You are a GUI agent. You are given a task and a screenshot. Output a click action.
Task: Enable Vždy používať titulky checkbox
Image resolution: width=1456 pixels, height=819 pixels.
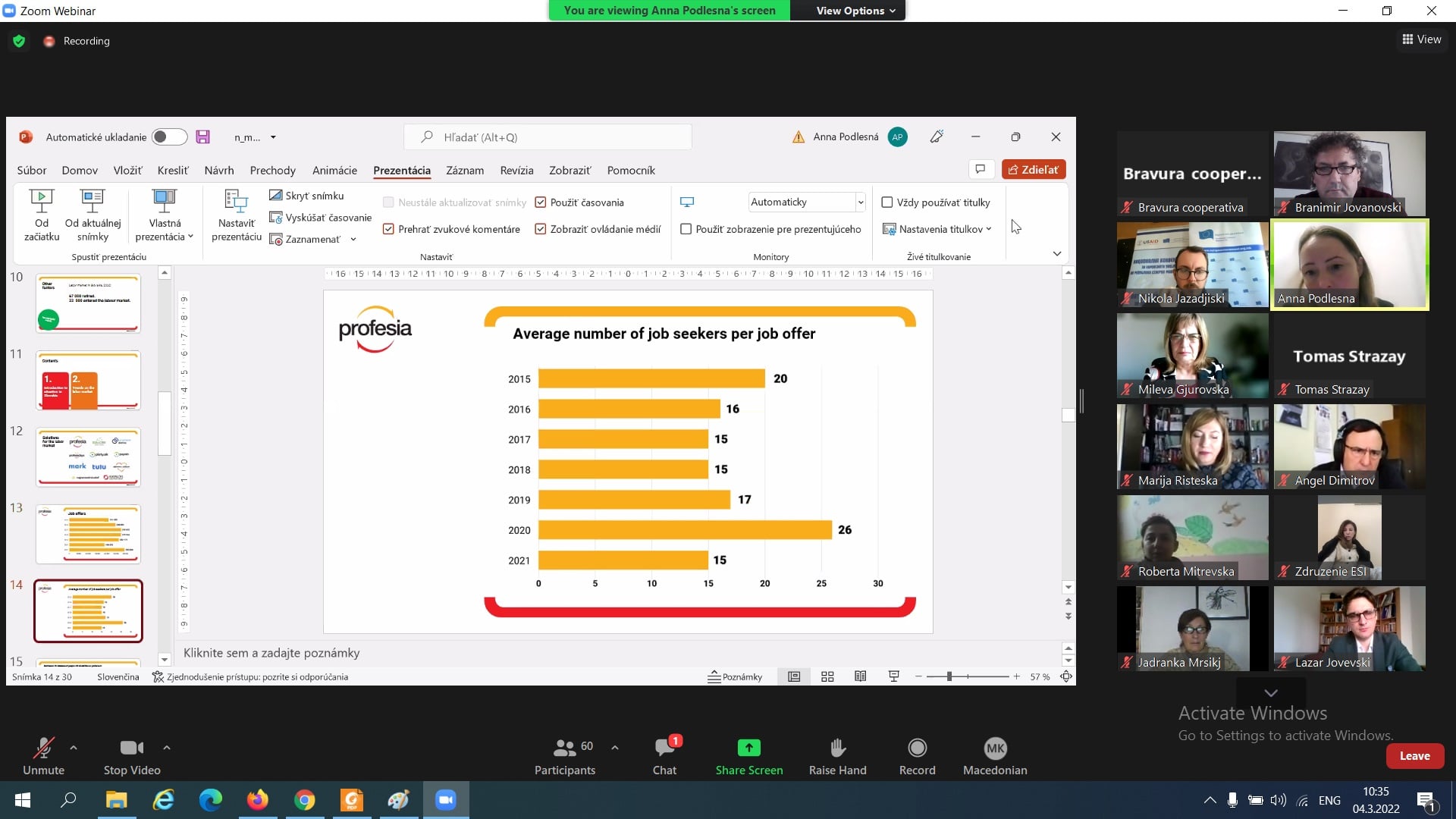pyautogui.click(x=887, y=202)
